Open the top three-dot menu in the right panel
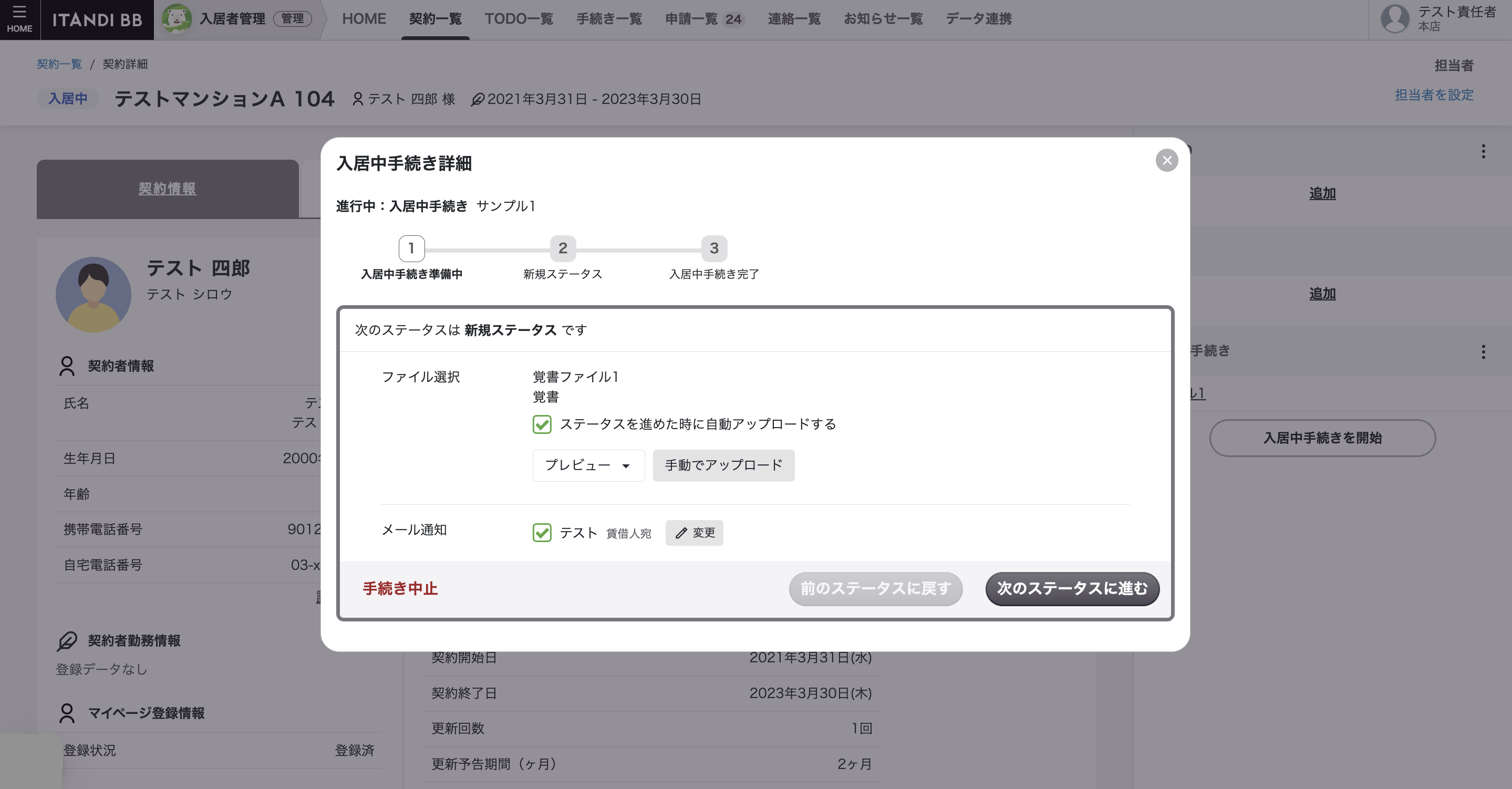1512x789 pixels. coord(1483,151)
